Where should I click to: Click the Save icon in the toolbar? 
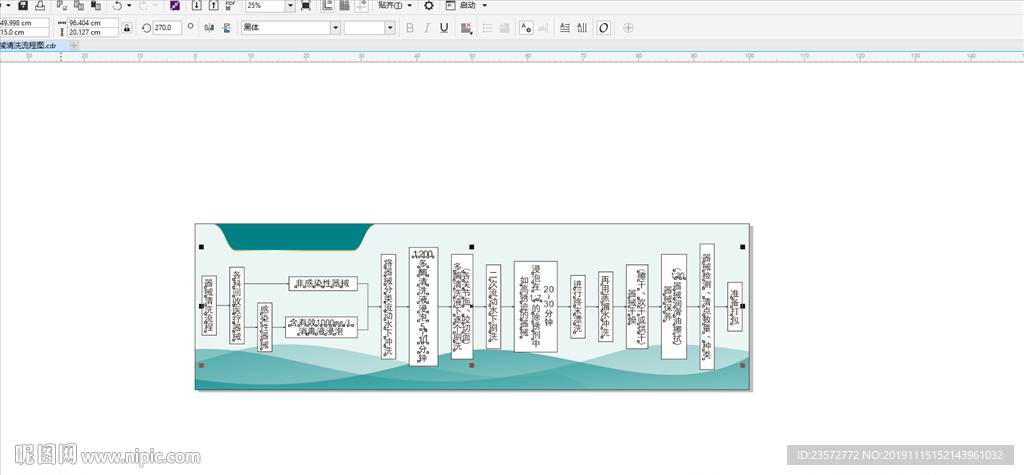tap(22, 6)
